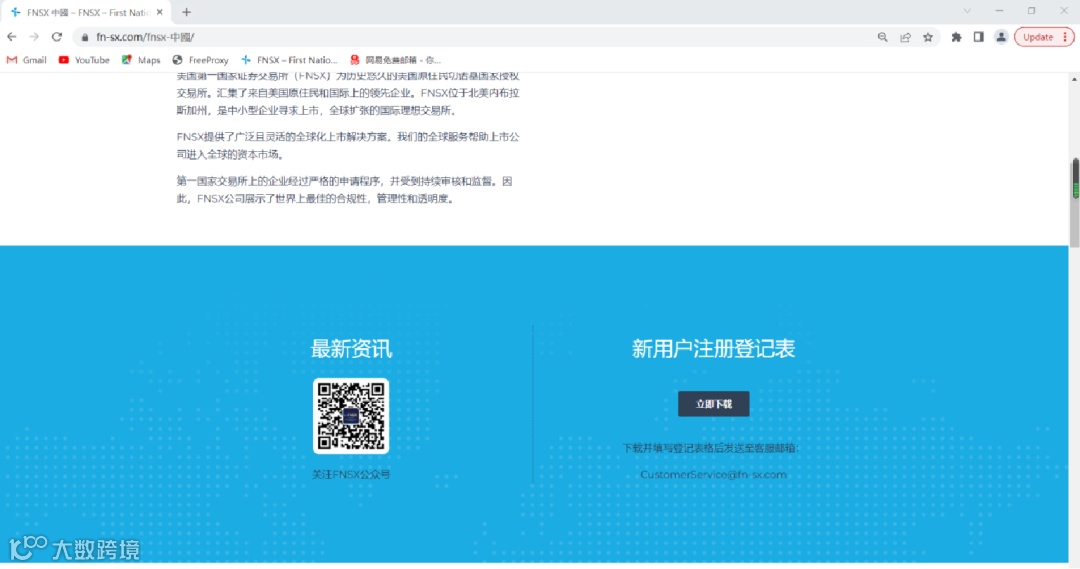Click the FNSX WeChat QR code image

coord(351,416)
